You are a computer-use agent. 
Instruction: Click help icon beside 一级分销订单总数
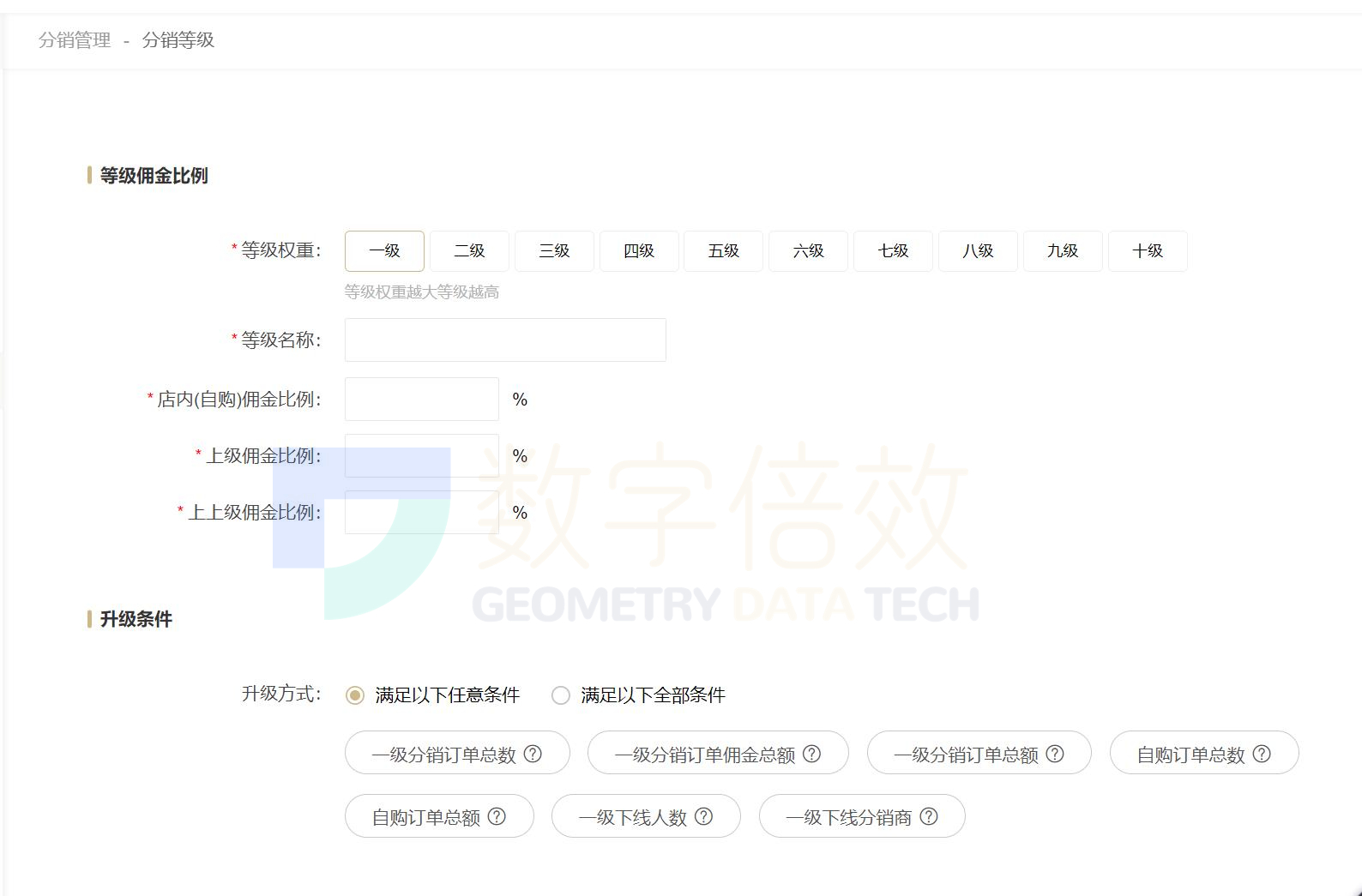[533, 754]
